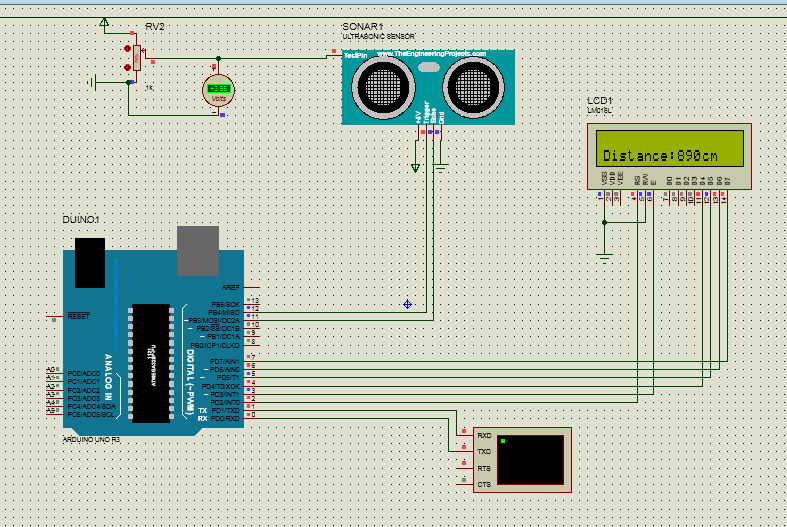Select the RV2 potentiometer resistor body

tap(137, 58)
